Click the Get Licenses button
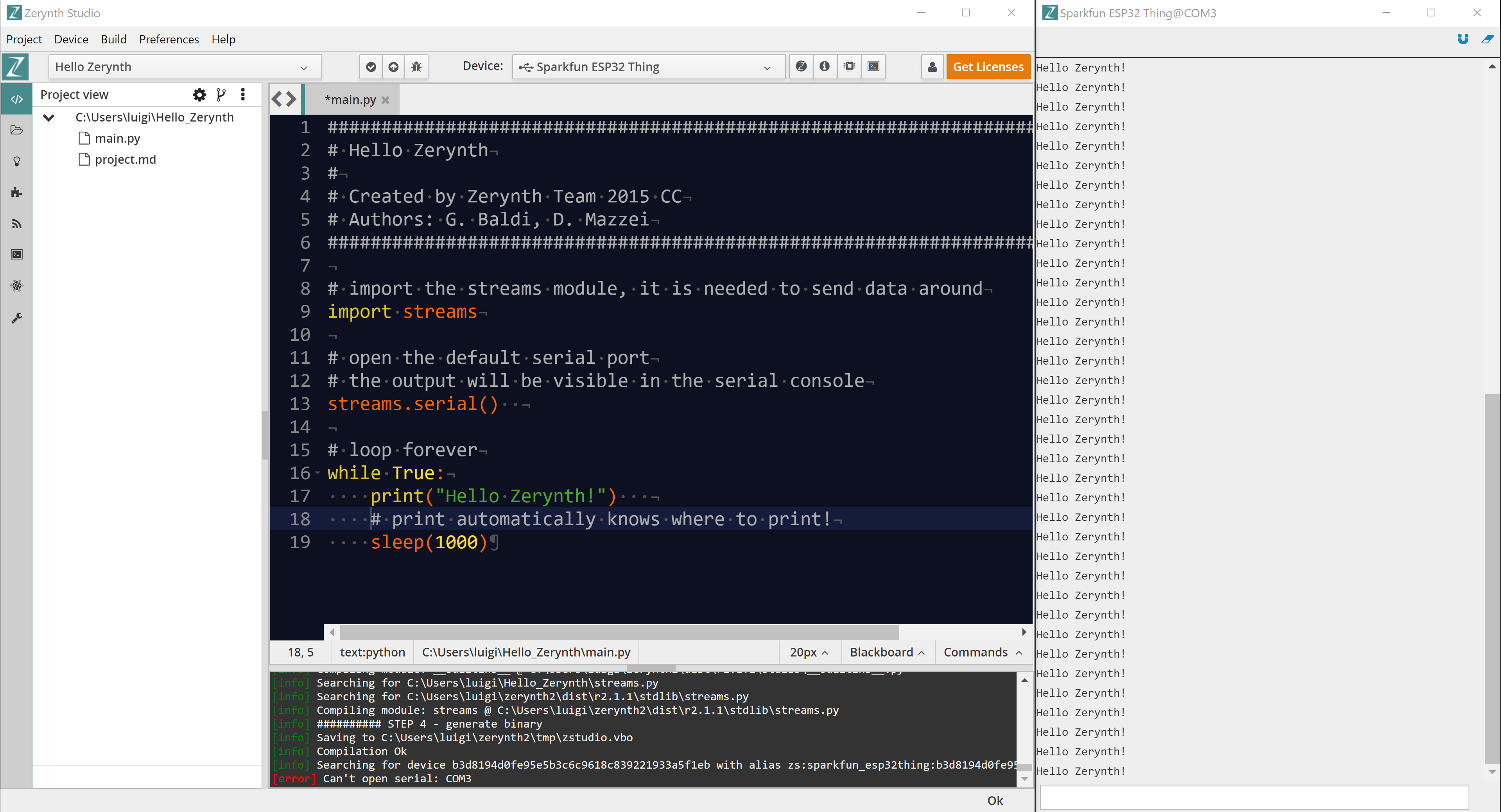The height and width of the screenshot is (812, 1501). pos(988,67)
